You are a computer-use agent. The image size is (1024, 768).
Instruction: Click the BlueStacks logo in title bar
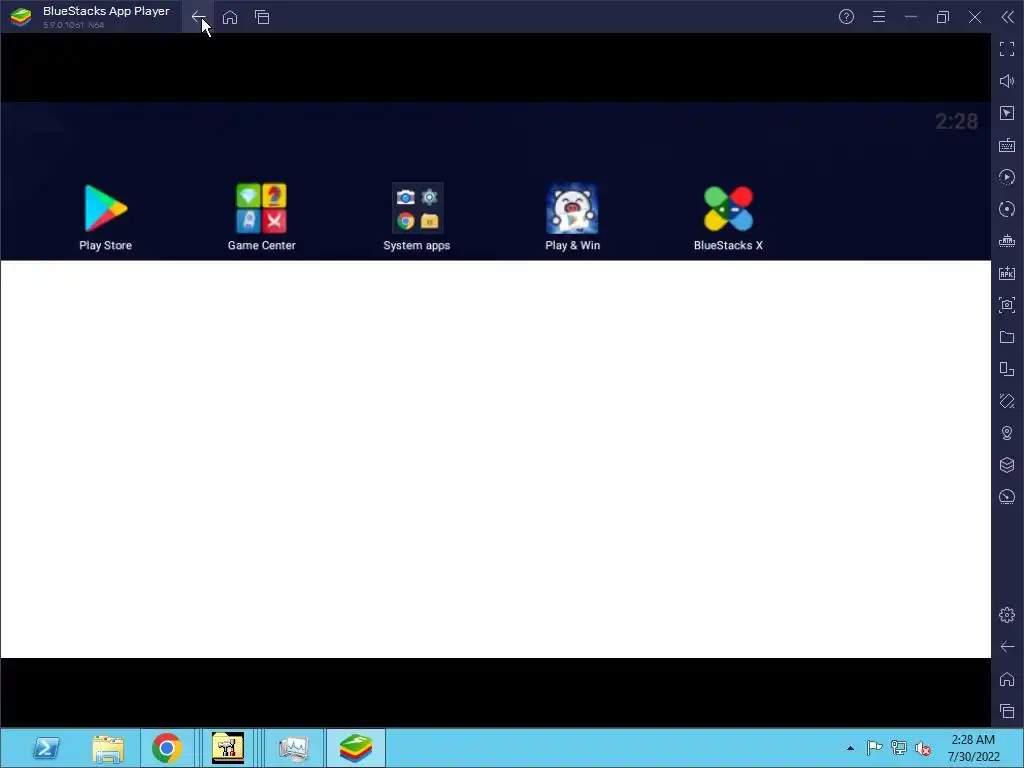point(21,17)
